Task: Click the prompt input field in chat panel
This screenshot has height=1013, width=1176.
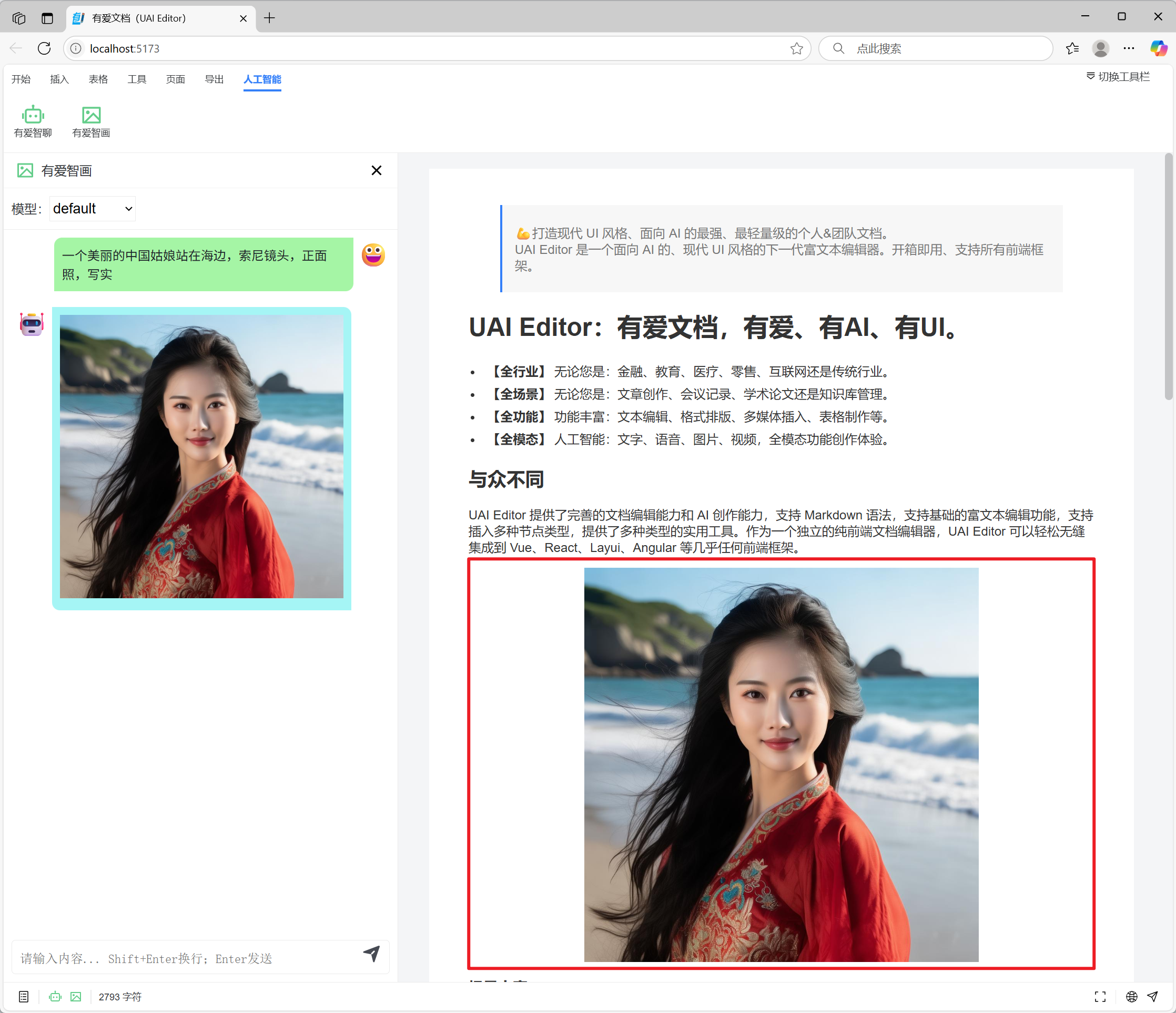Action: [x=187, y=958]
